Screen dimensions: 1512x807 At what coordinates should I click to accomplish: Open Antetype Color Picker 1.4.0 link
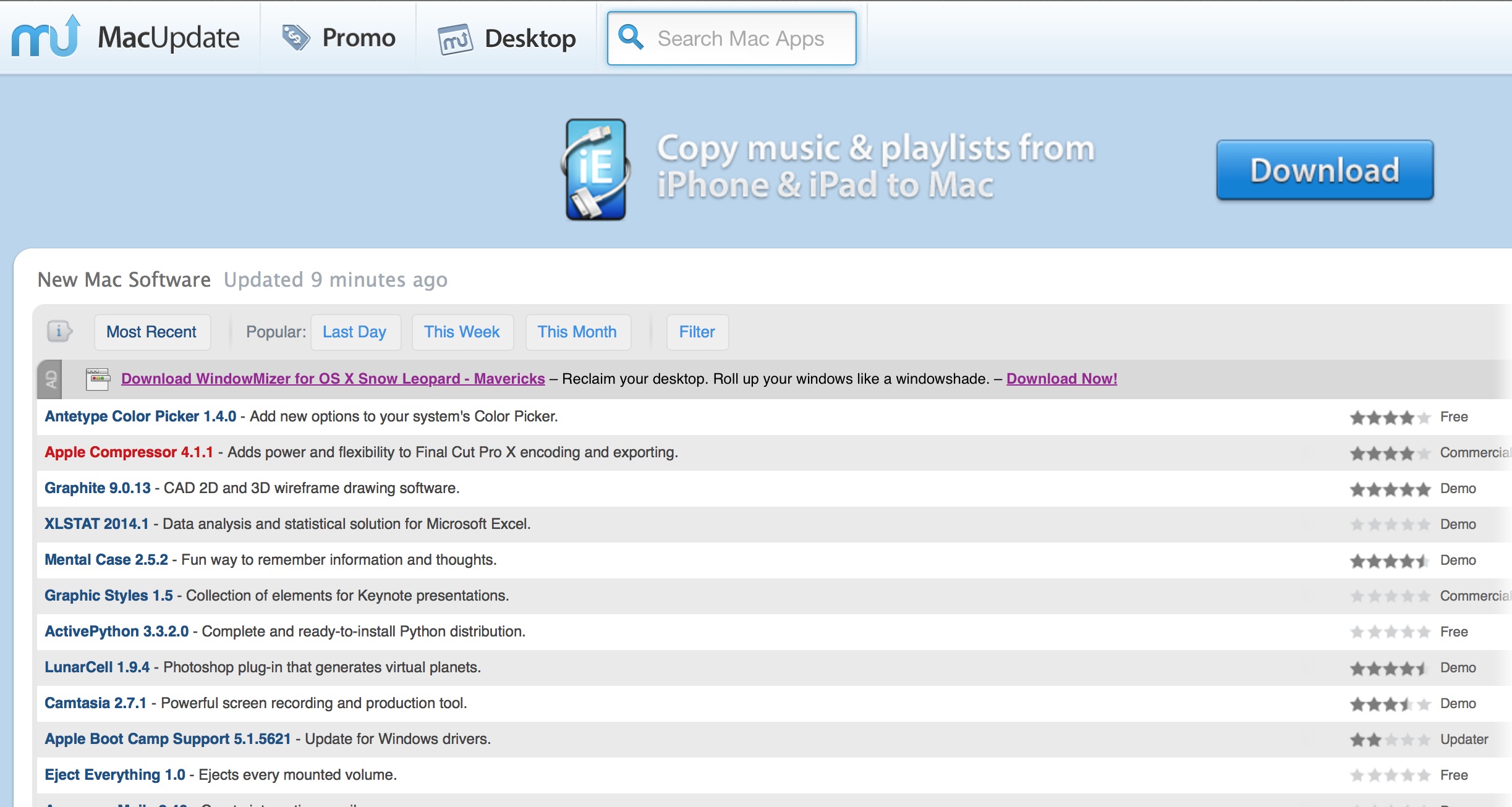pyautogui.click(x=140, y=416)
